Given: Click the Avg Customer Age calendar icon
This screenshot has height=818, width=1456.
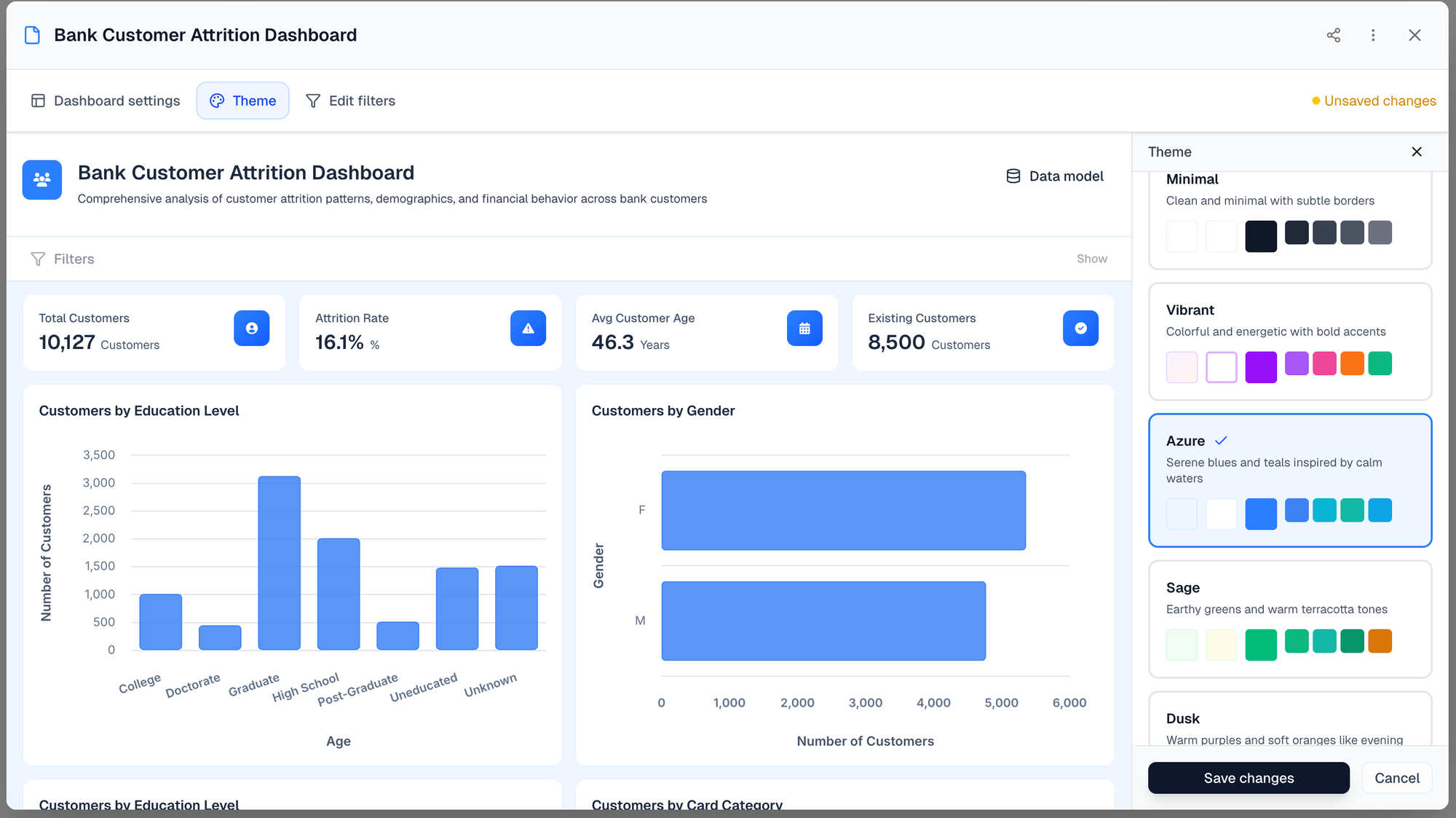Looking at the screenshot, I should (804, 329).
